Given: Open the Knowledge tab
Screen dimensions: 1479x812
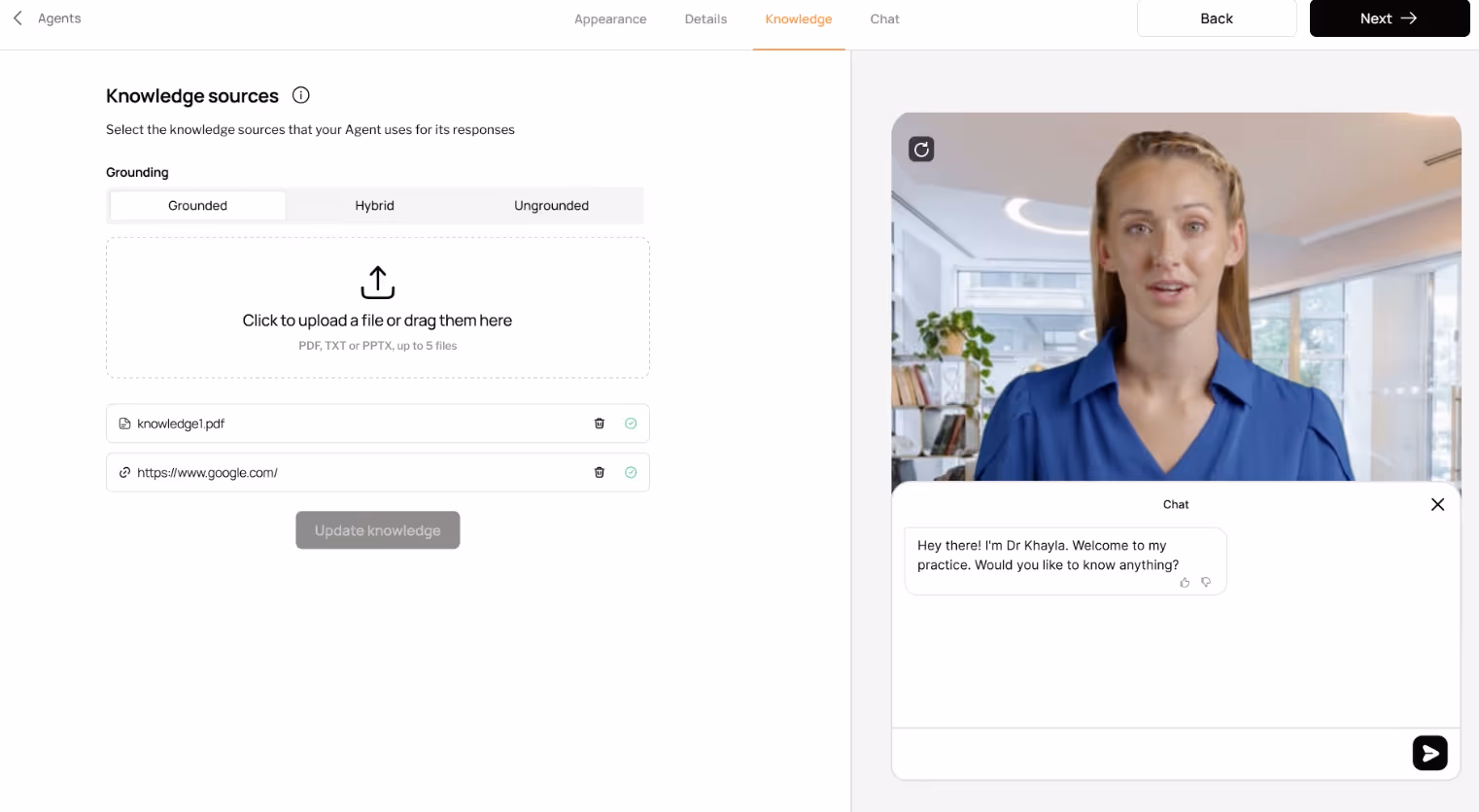Looking at the screenshot, I should pos(798,18).
